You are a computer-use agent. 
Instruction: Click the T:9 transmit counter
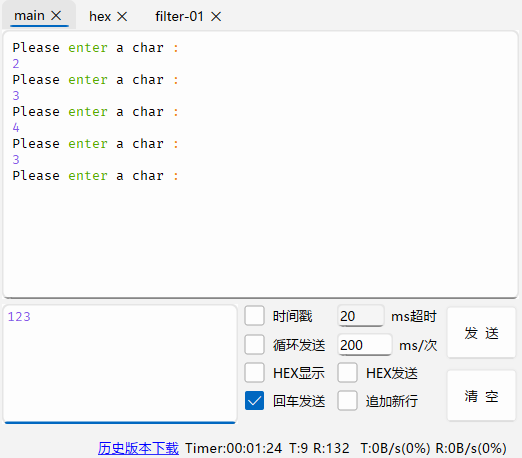(x=298, y=448)
